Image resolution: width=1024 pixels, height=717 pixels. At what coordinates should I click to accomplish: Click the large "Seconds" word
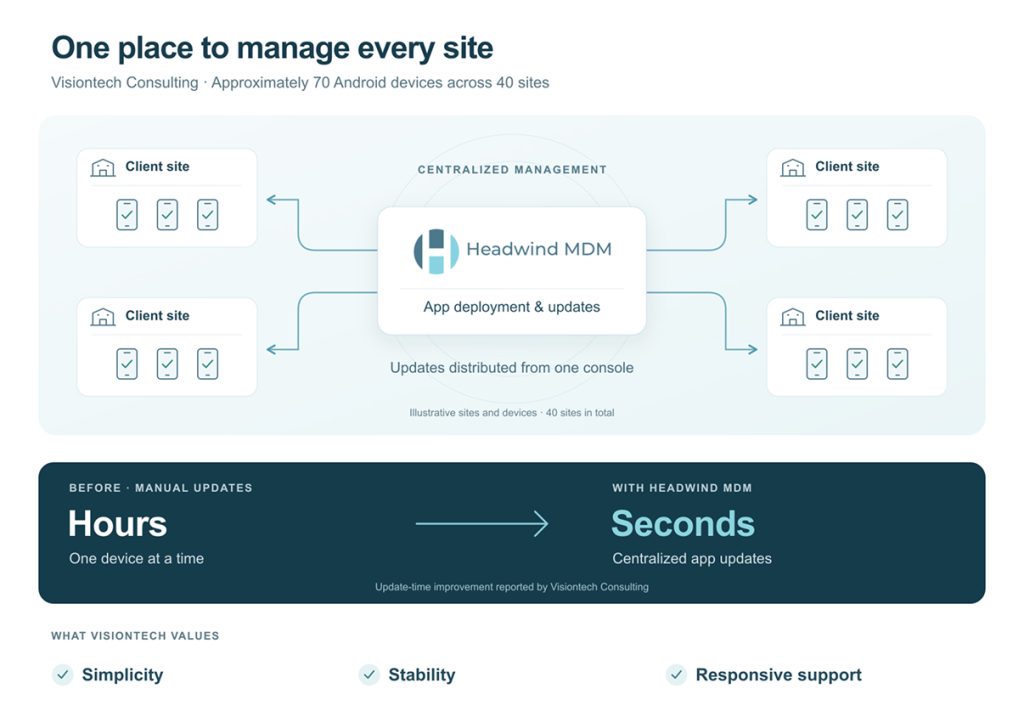(x=683, y=524)
